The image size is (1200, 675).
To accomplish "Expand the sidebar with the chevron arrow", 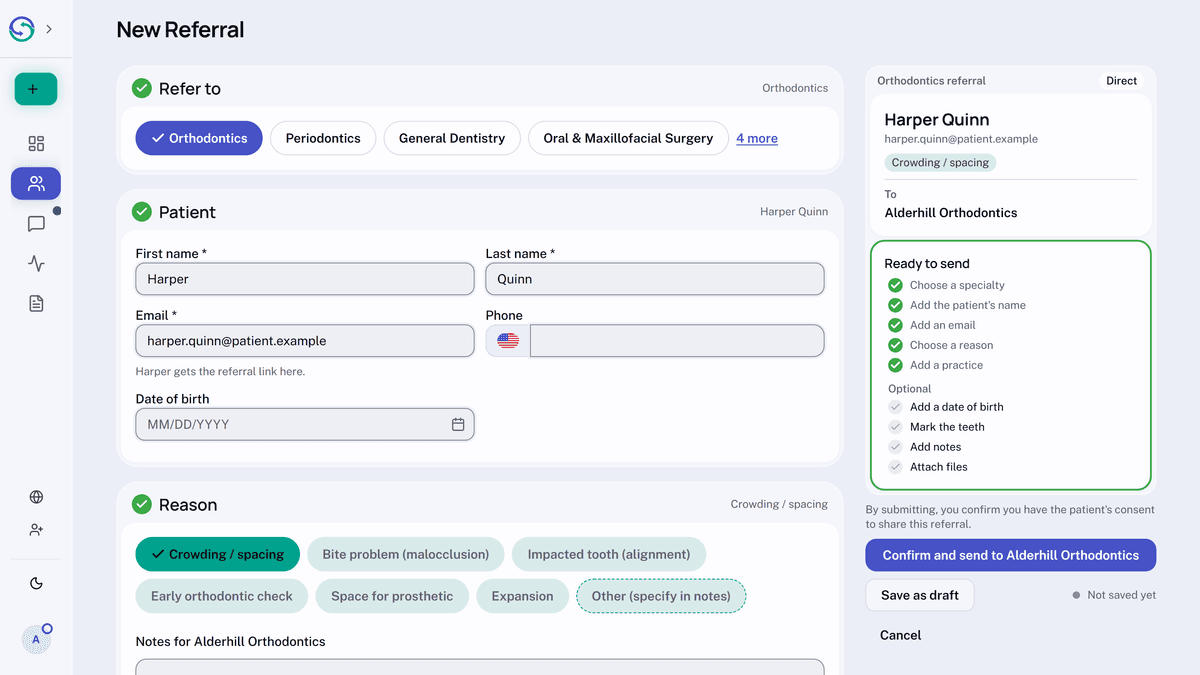I will pos(49,29).
